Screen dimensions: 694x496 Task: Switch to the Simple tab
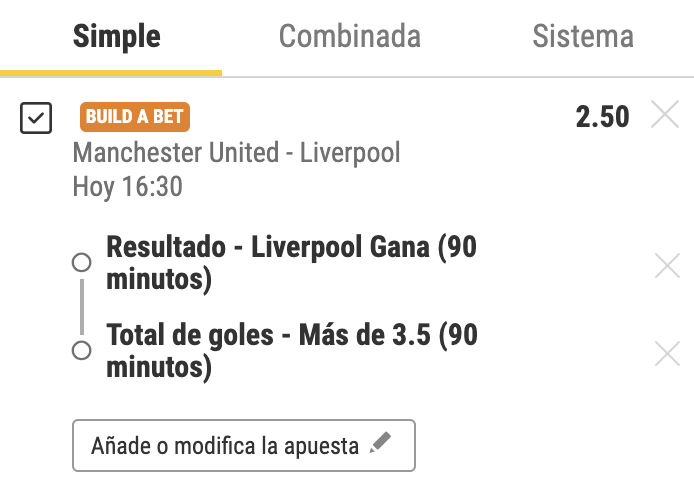117,37
